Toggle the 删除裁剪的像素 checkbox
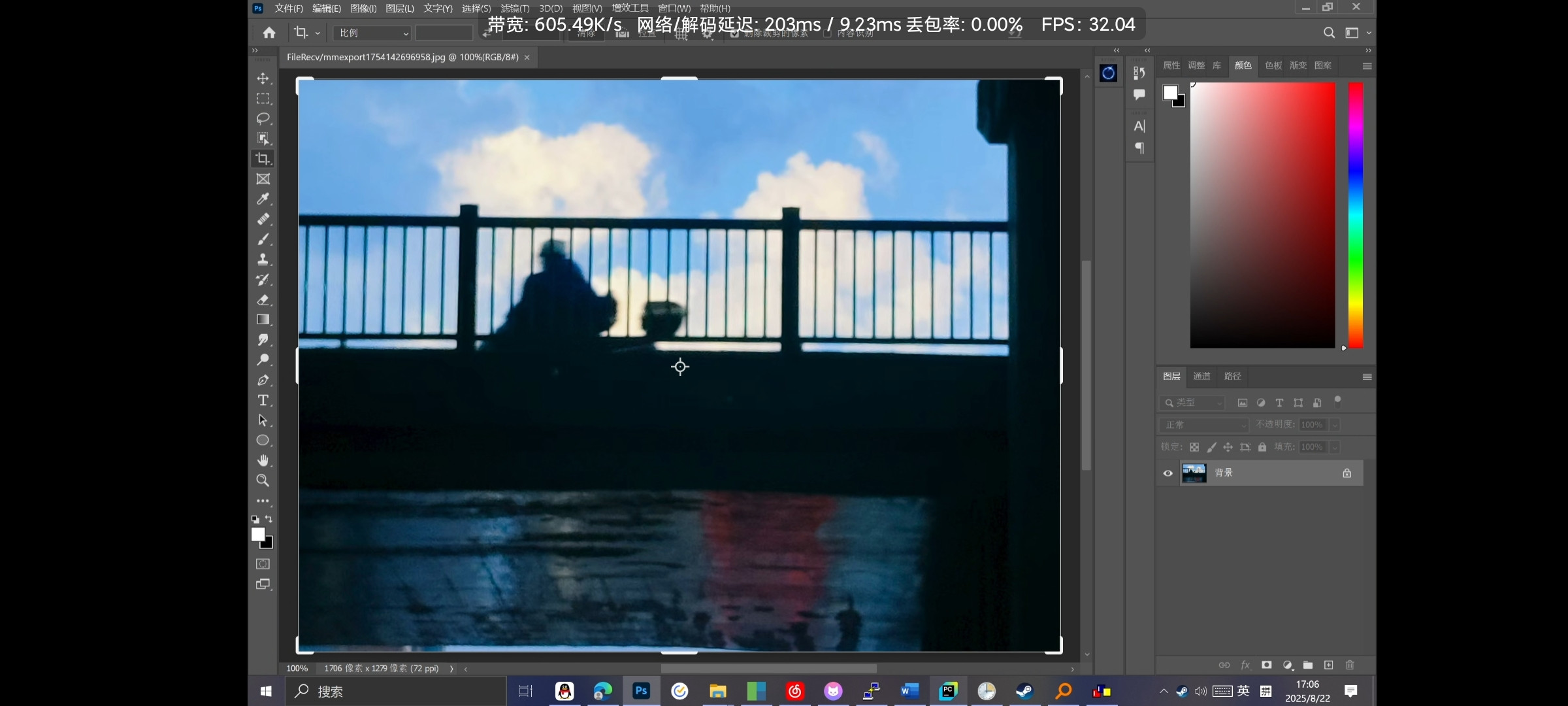 [x=734, y=33]
